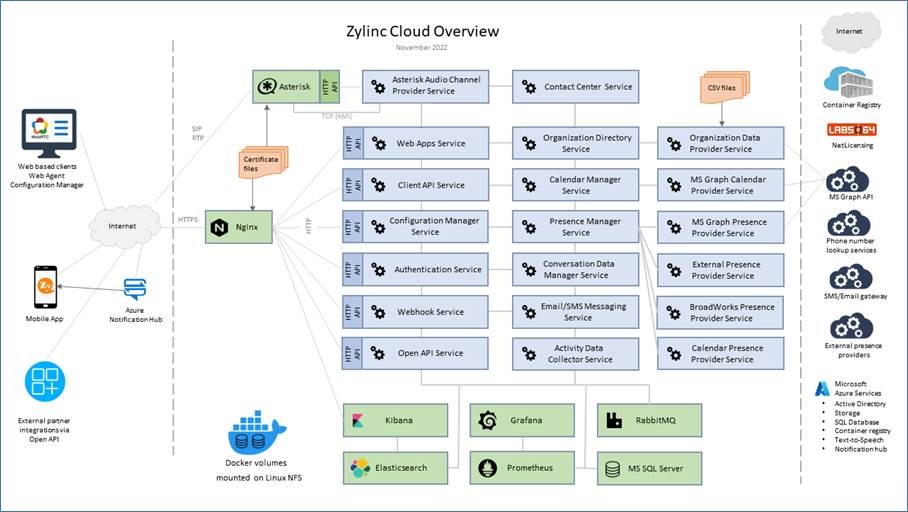Select the RabbitMQ logo icon
Image resolution: width=908 pixels, height=512 pixels.
coord(613,420)
